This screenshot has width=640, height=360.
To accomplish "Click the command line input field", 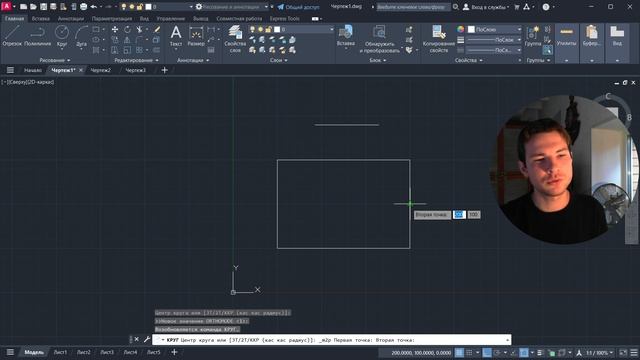I will (x=331, y=340).
